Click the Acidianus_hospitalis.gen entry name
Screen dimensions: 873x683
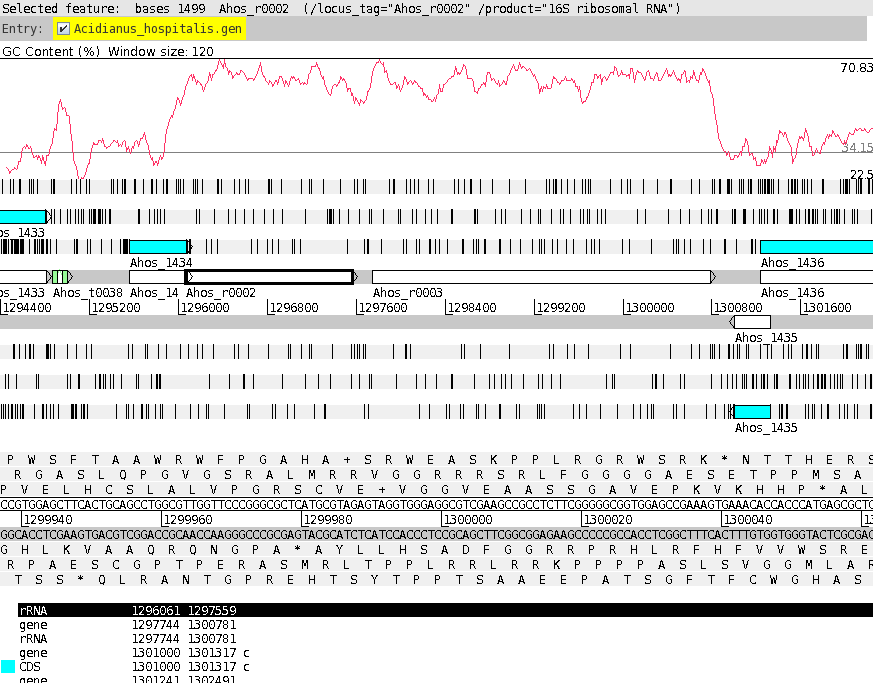pyautogui.click(x=157, y=29)
